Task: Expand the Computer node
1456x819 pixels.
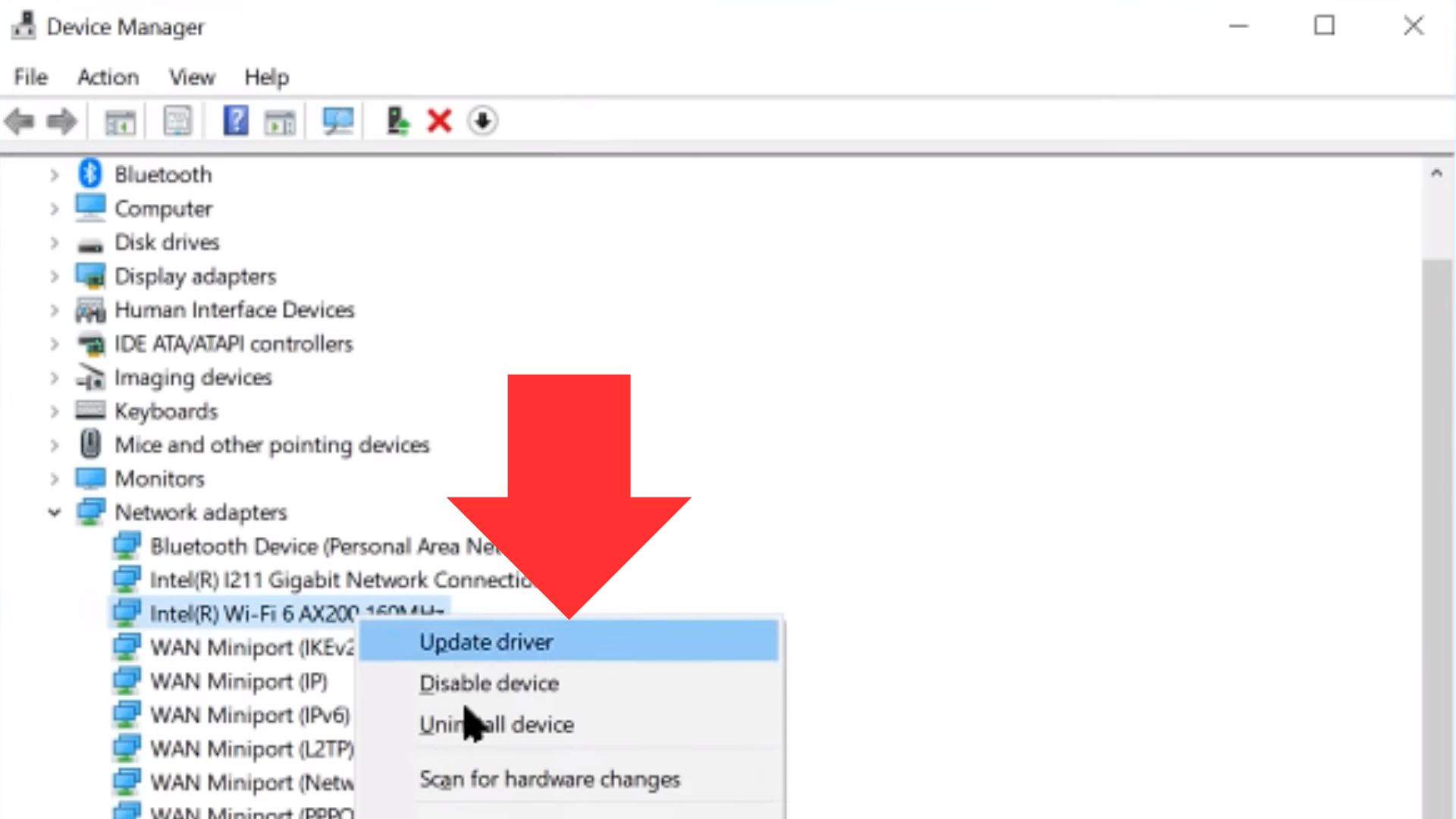Action: click(54, 209)
